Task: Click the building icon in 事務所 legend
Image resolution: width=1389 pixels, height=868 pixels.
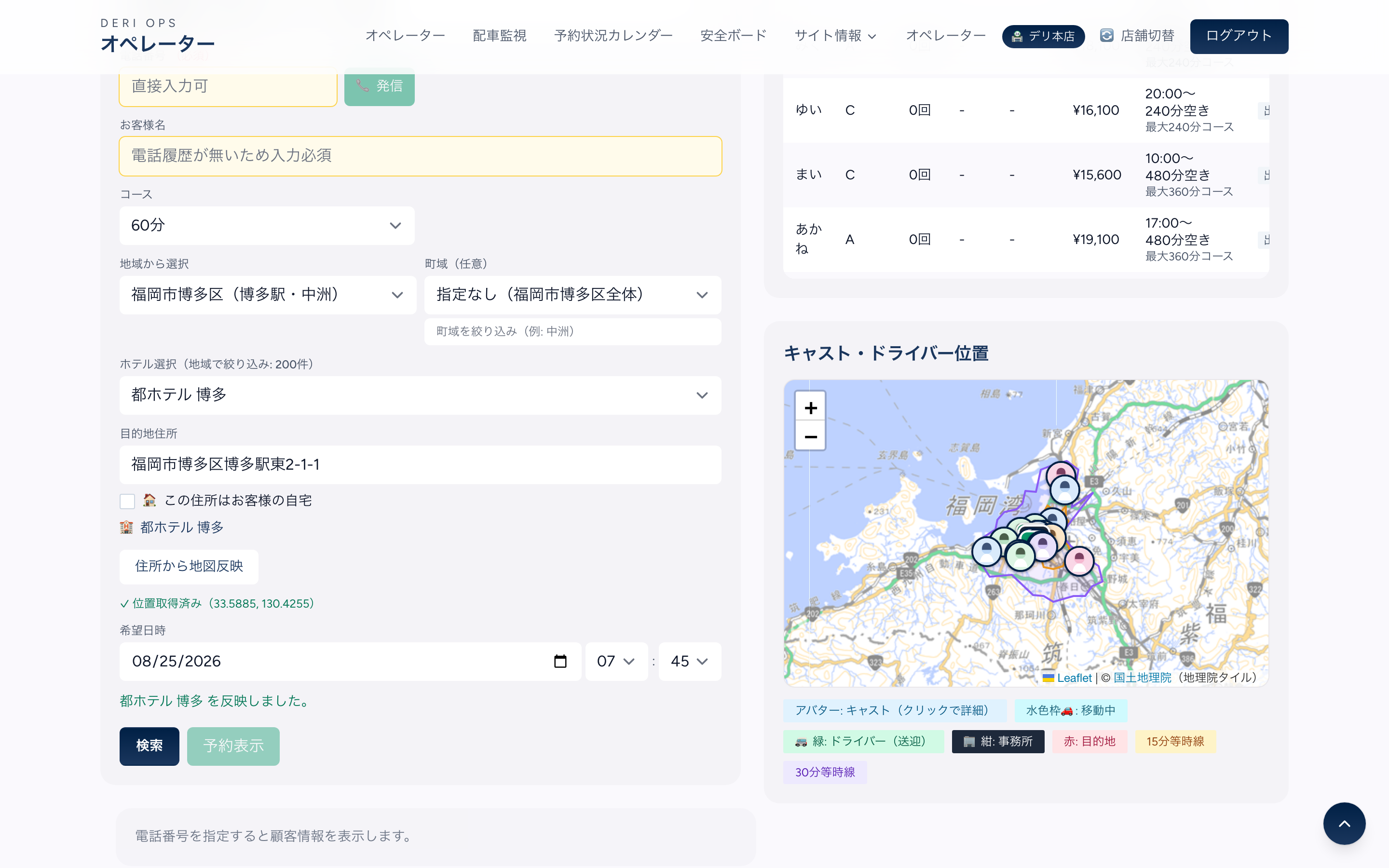Action: tap(969, 742)
